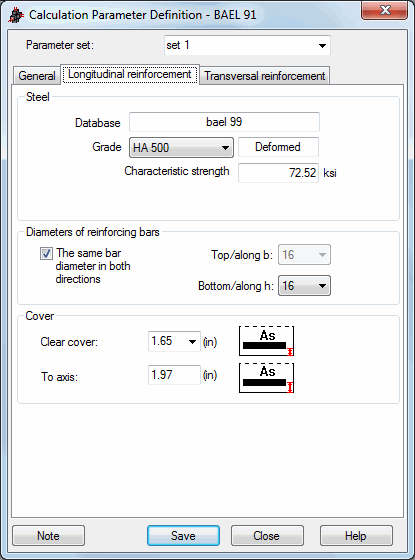Click the To axis input field
Viewport: 415px width, 560px height.
pos(174,375)
